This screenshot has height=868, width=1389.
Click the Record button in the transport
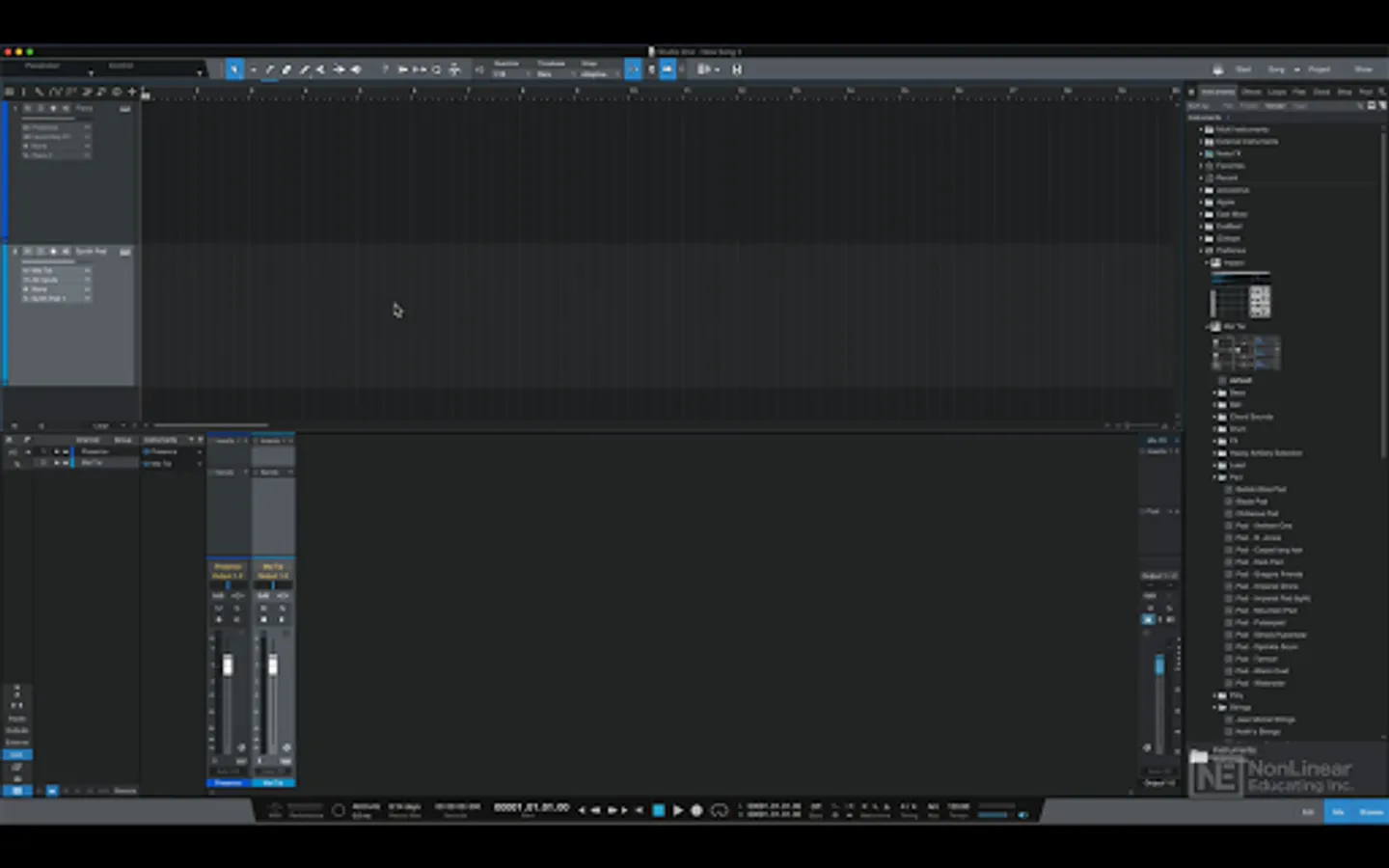[x=696, y=810]
